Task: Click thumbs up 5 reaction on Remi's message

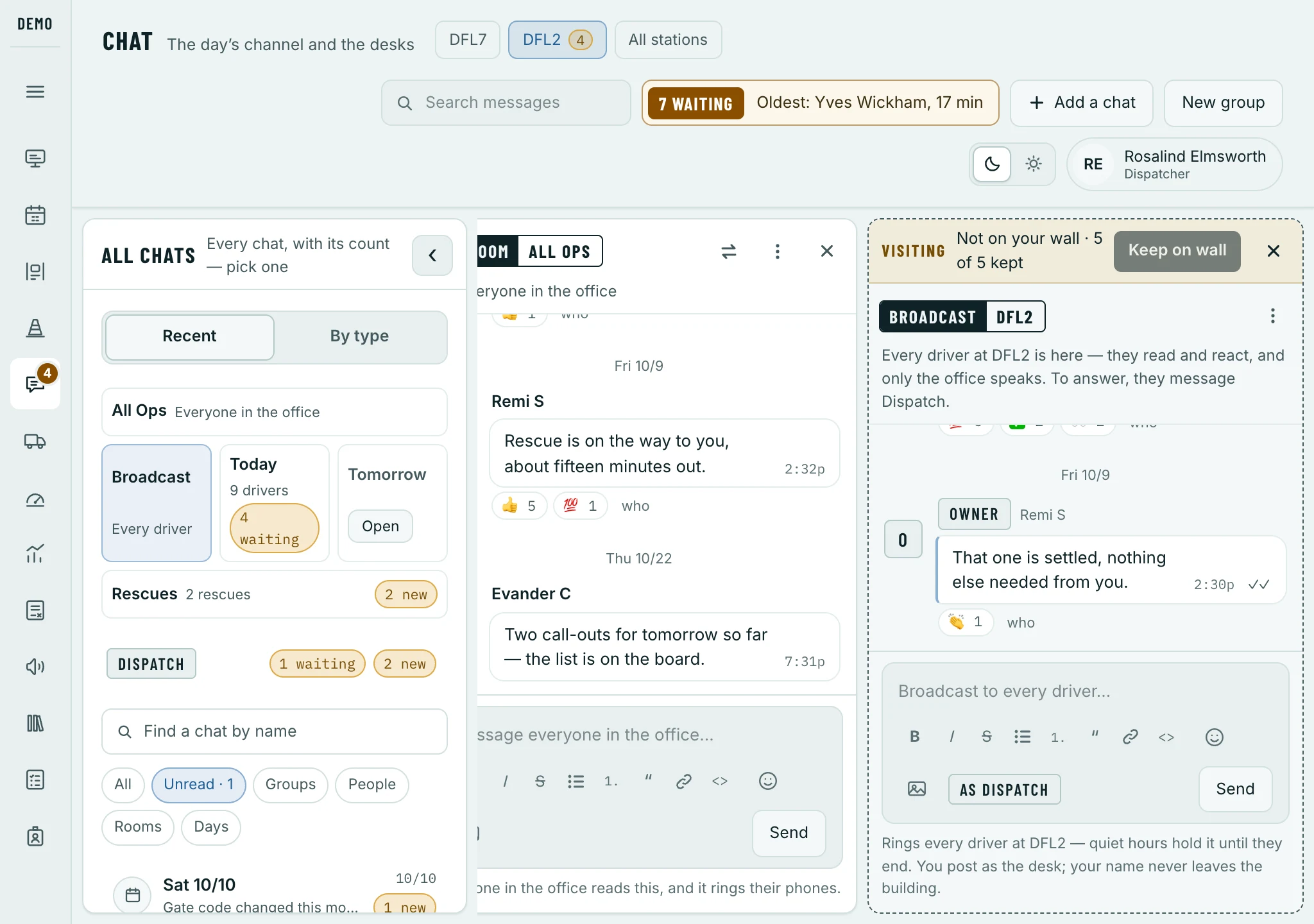Action: point(519,506)
